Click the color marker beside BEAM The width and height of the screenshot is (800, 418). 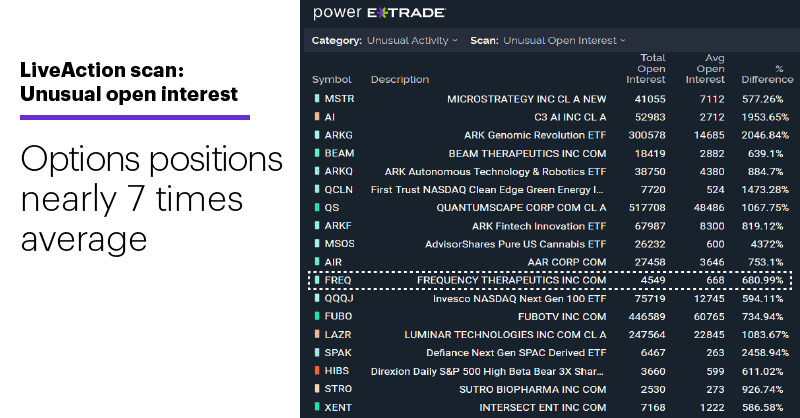[x=317, y=153]
